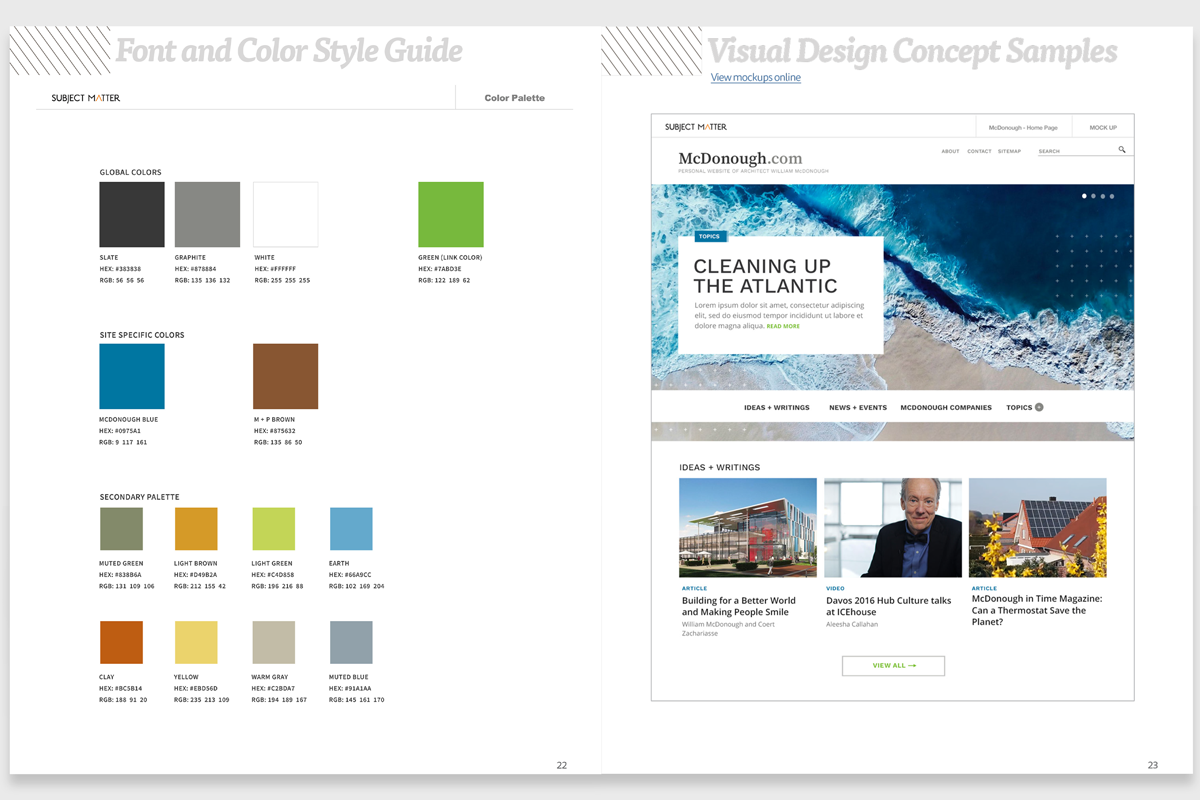Select the Slate color swatch

[x=132, y=214]
